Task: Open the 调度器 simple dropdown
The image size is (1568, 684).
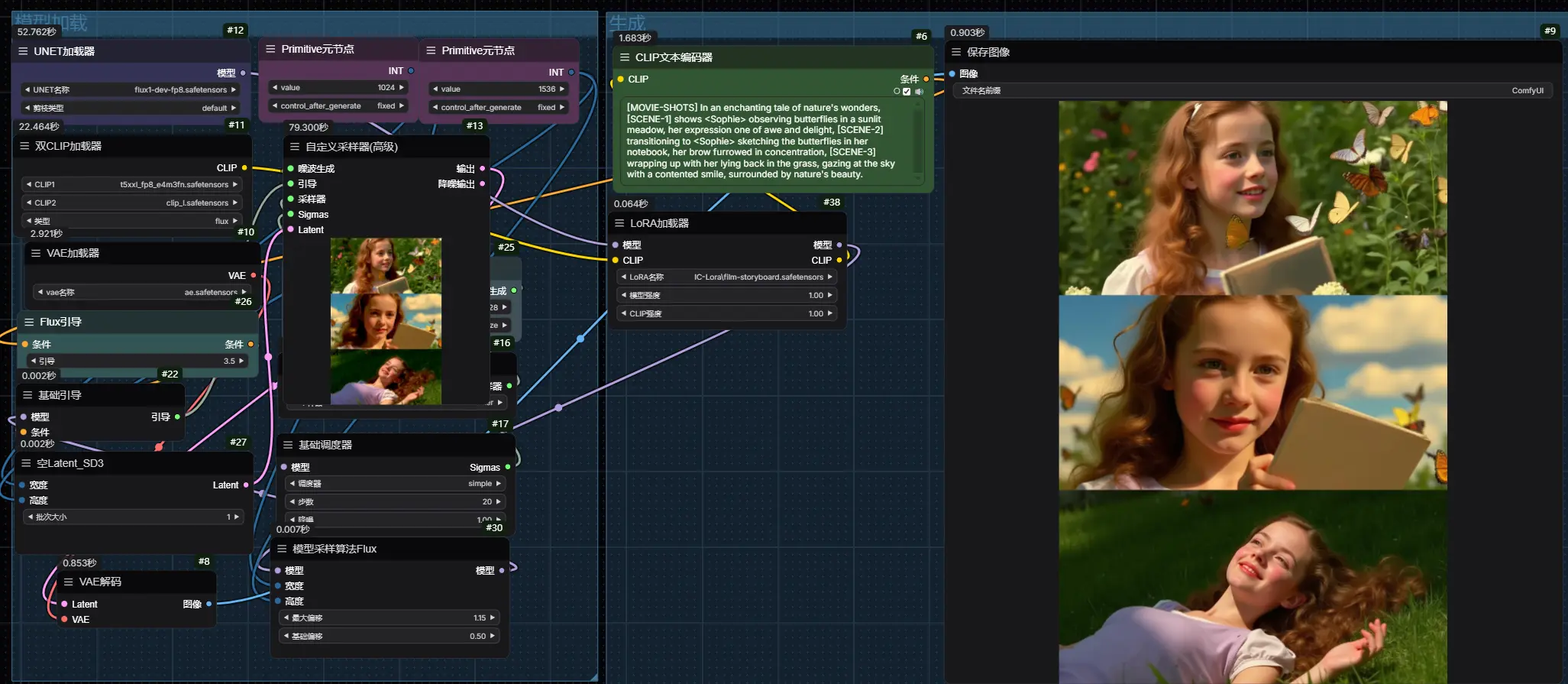Action: (396, 483)
